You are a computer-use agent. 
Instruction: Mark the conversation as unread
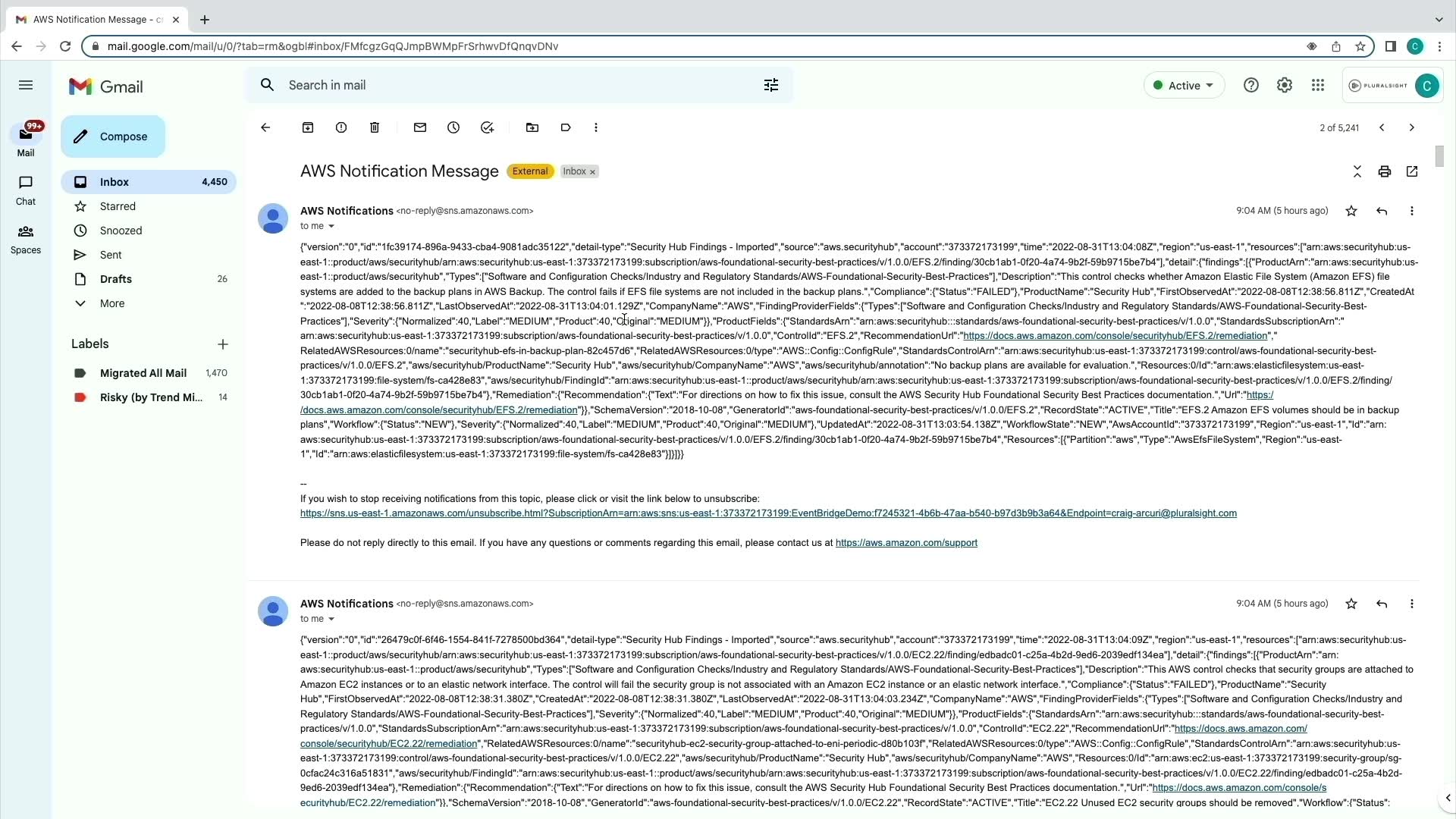click(420, 127)
